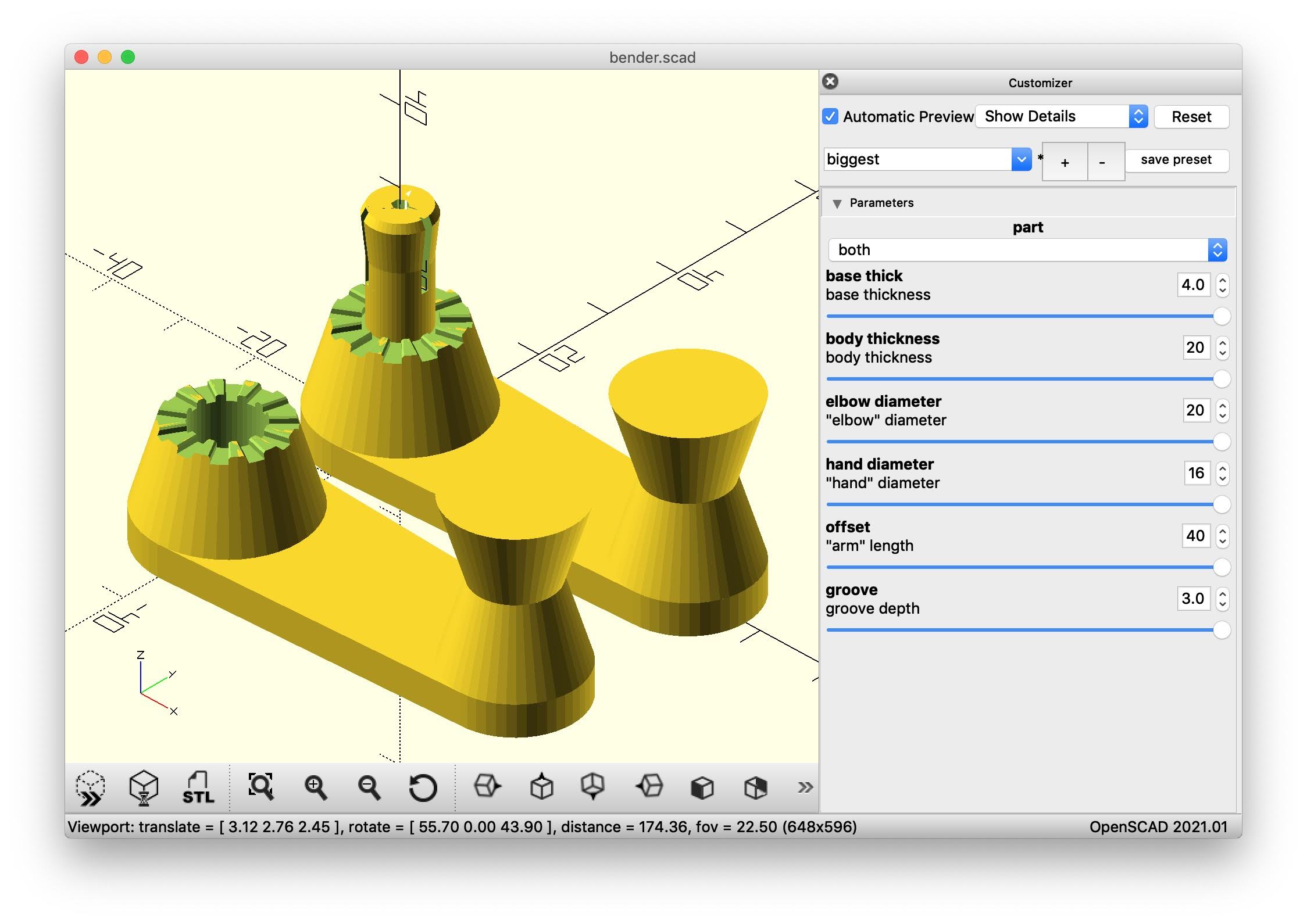1307x924 pixels.
Task: Uncheck the Automatic Preview checkbox
Action: pos(830,116)
